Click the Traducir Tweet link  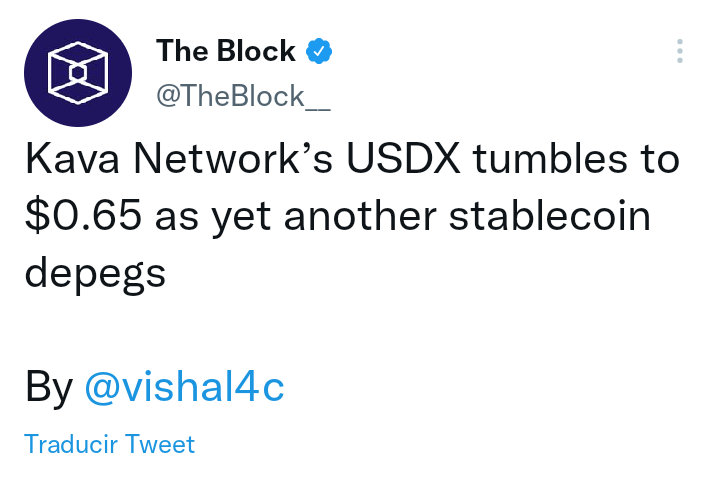pos(109,444)
